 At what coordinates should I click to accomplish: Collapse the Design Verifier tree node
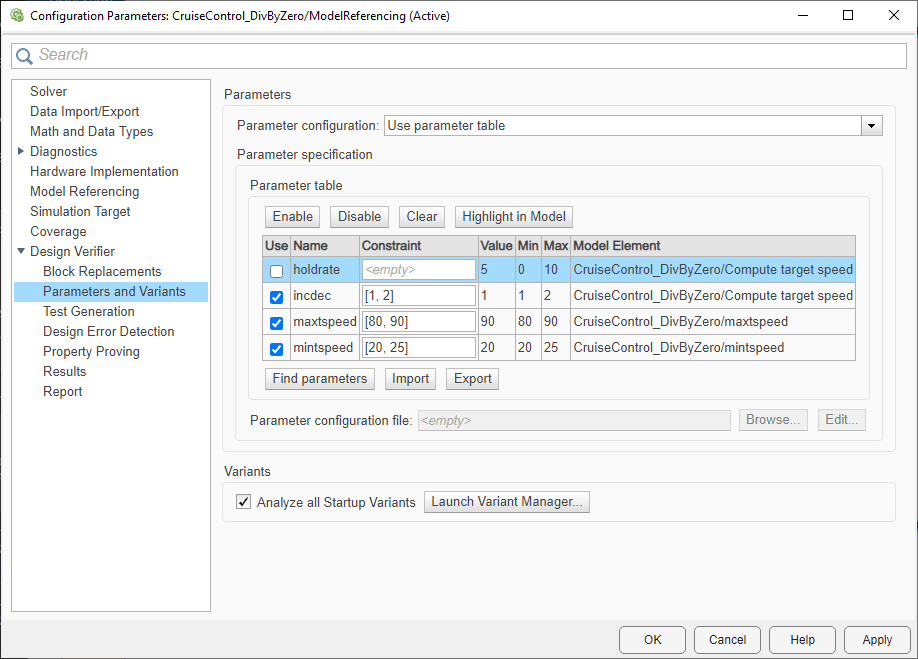click(x=21, y=251)
